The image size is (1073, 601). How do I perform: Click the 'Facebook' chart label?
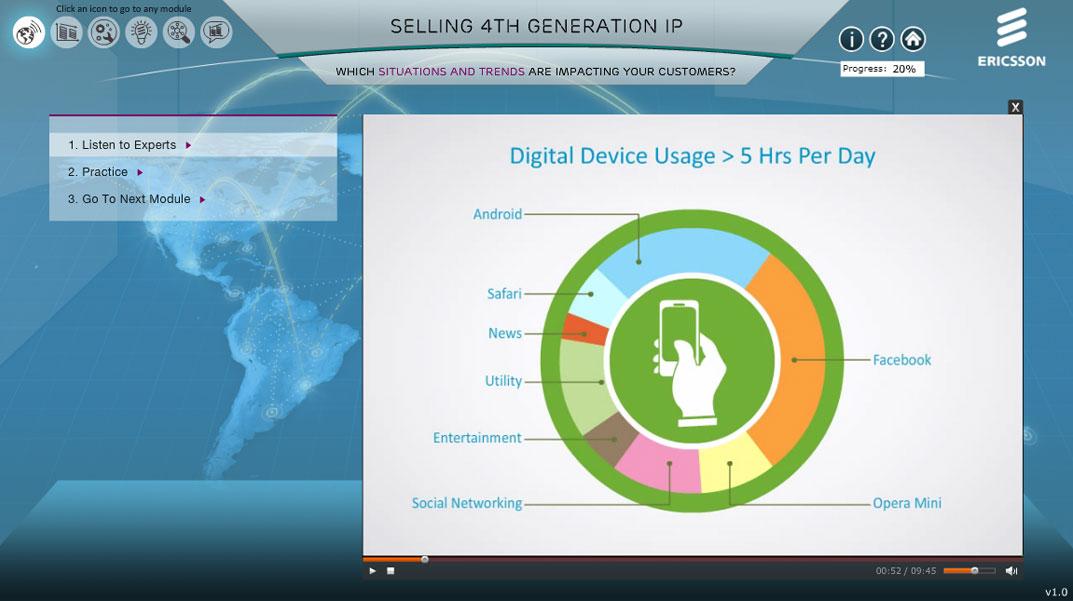tap(902, 360)
